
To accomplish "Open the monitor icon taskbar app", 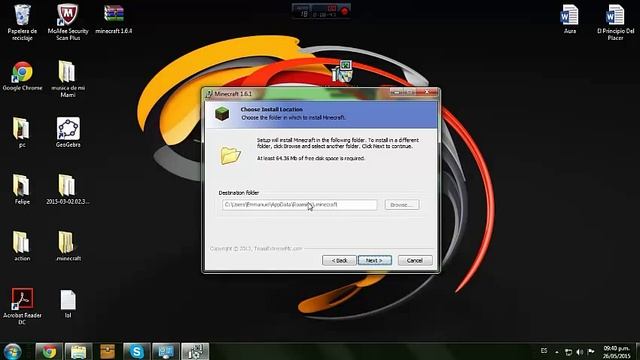I will 166,351.
